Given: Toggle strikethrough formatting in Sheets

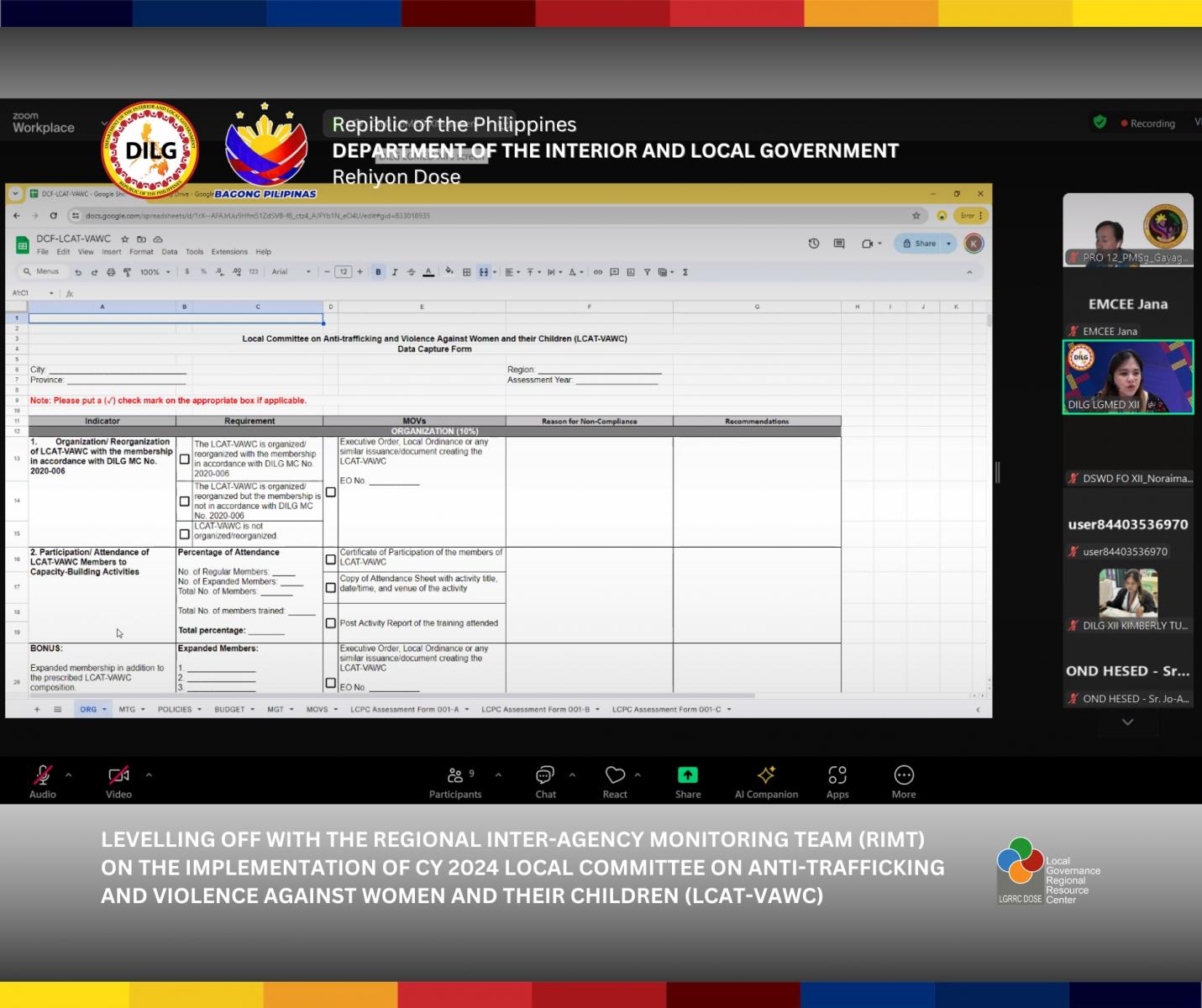Looking at the screenshot, I should (411, 272).
